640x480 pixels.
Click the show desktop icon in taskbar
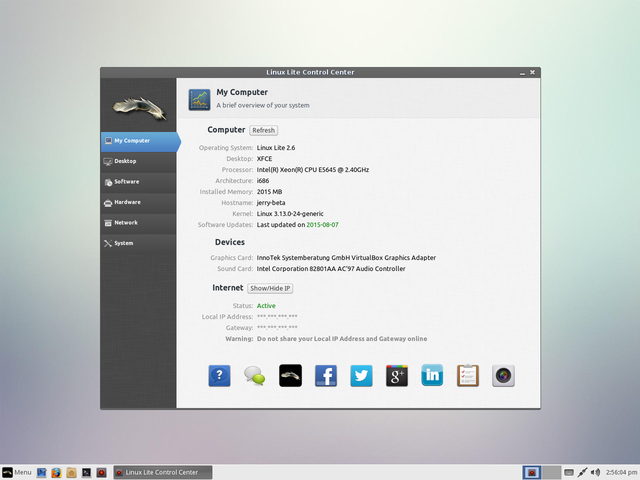tap(41, 472)
